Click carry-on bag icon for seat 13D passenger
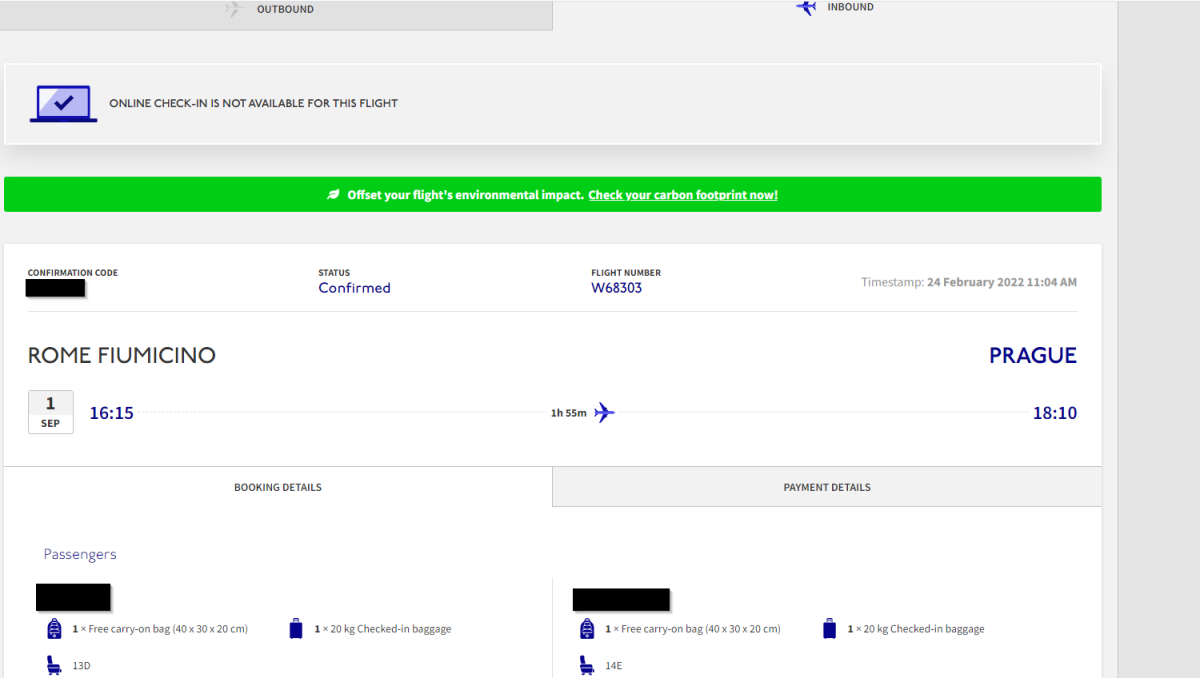The width and height of the screenshot is (1200, 678). pyautogui.click(x=54, y=629)
